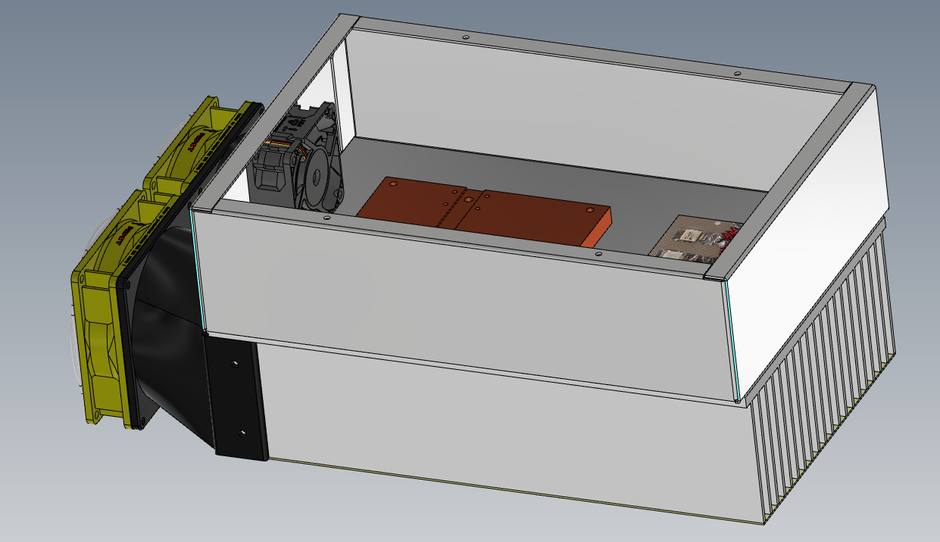
Task: Select the copper block inside the enclosure
Action: pos(484,212)
